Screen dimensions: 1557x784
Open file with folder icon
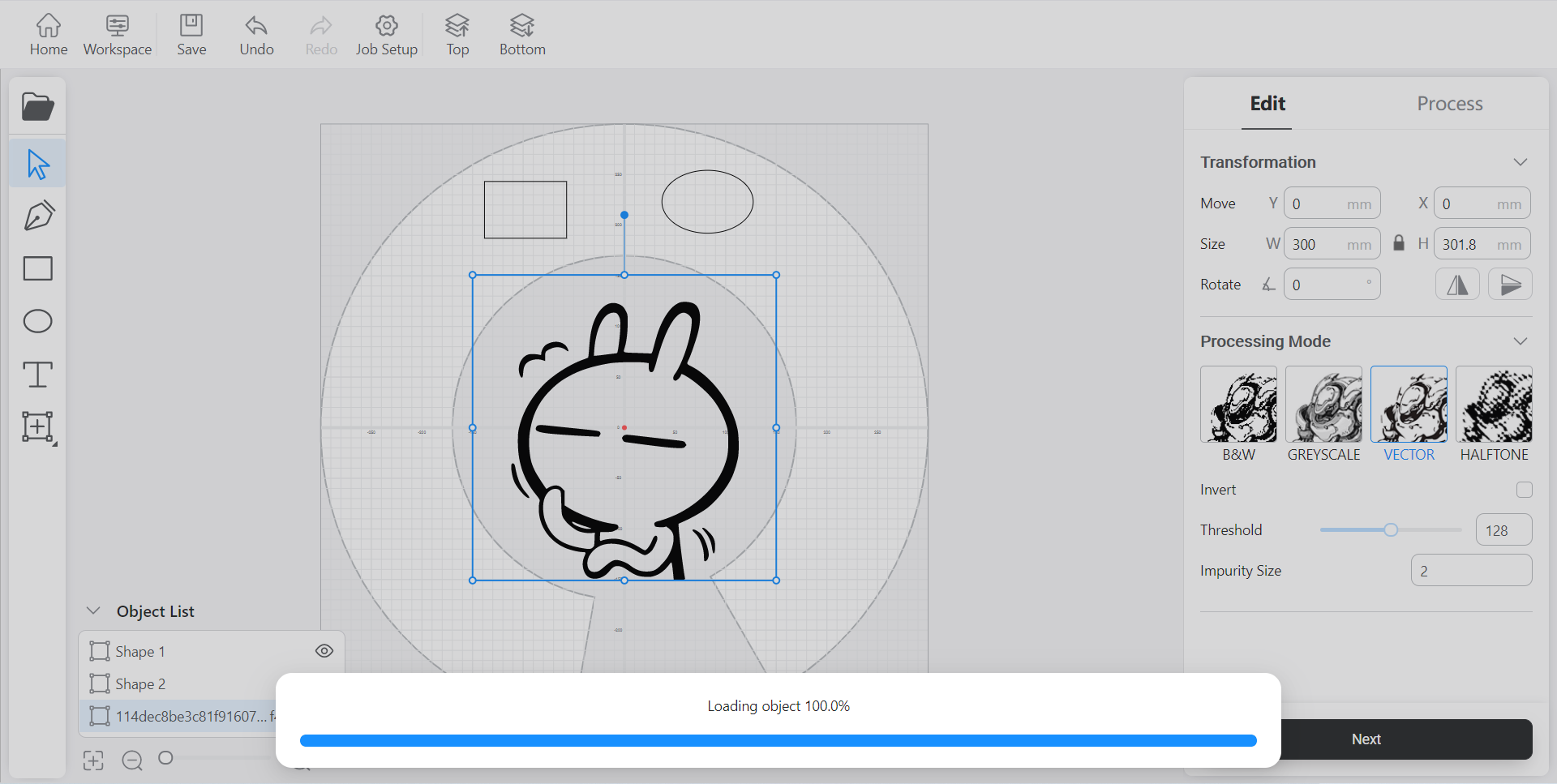[37, 106]
